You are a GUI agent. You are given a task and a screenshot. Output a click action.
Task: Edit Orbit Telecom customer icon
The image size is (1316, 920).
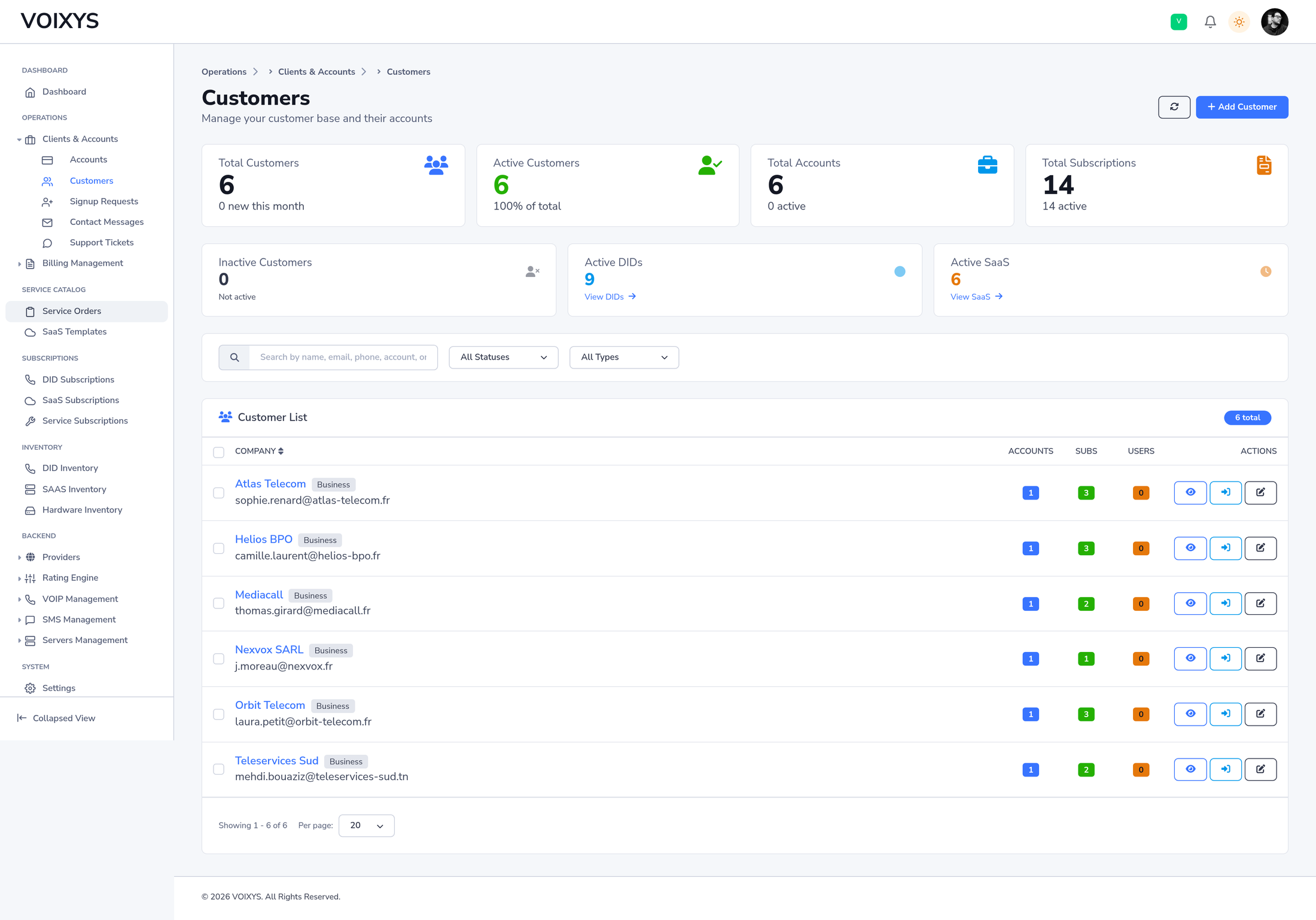(x=1260, y=714)
